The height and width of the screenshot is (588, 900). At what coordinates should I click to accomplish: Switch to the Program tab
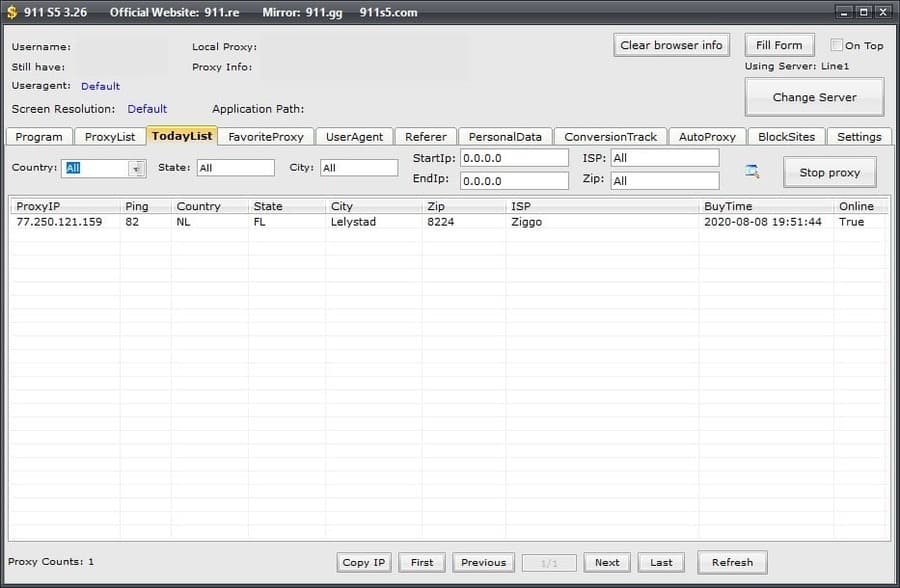(39, 137)
